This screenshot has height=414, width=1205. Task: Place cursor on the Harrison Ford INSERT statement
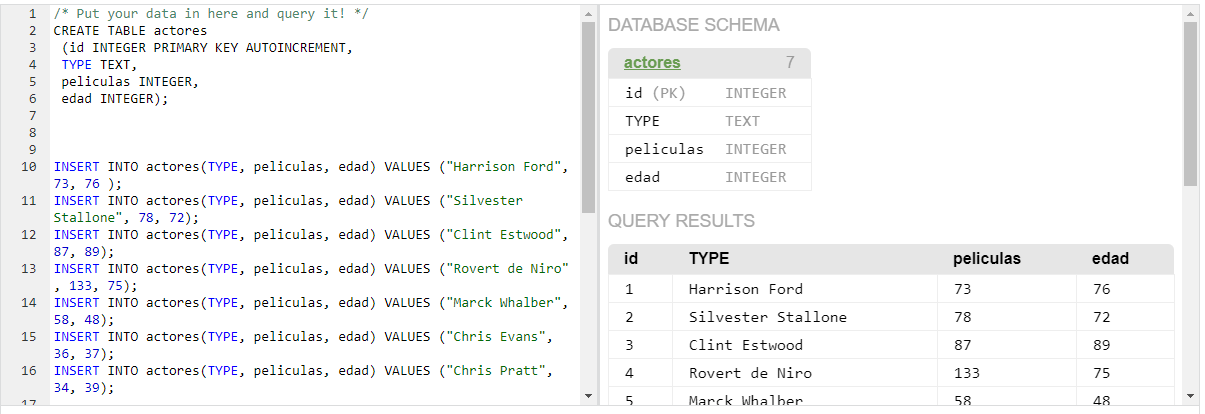300,167
